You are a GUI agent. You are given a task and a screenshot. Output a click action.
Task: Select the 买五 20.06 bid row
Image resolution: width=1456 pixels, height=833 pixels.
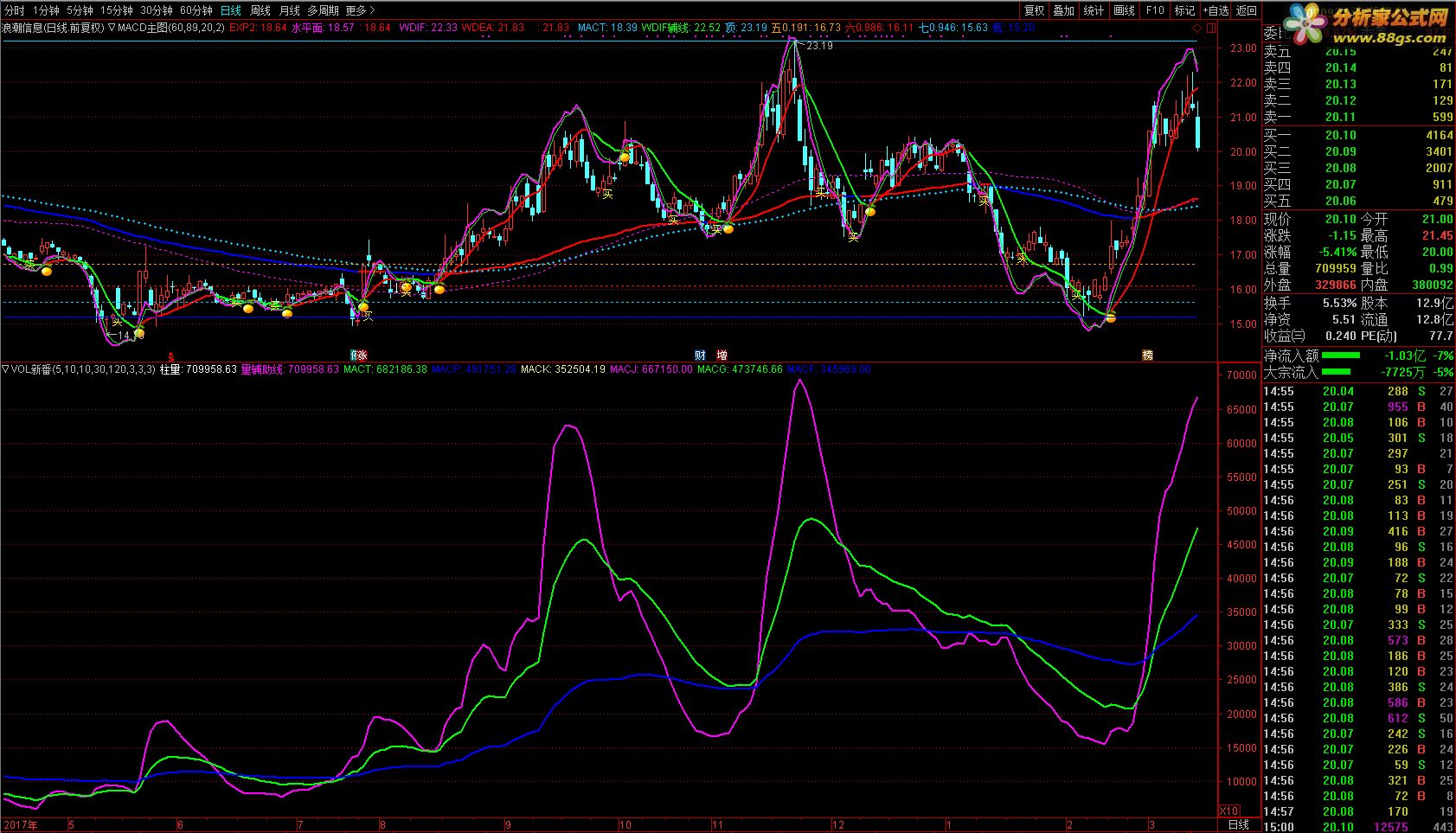(1359, 201)
